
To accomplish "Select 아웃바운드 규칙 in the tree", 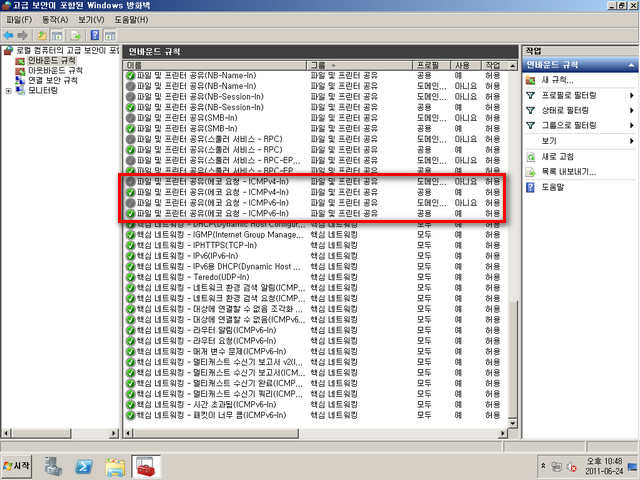I will coord(56,71).
